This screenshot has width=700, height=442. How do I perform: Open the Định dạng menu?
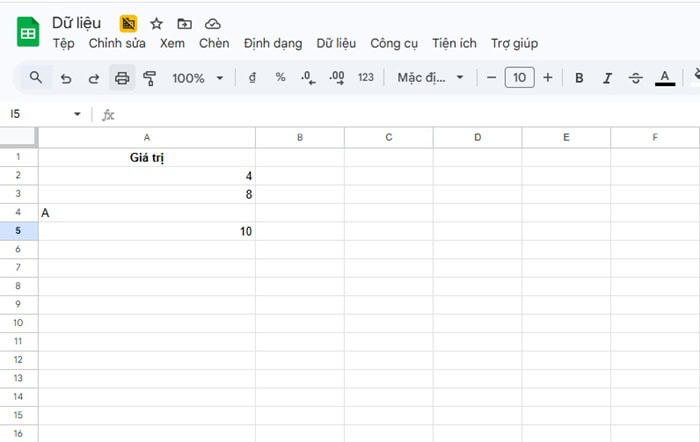pyautogui.click(x=273, y=43)
